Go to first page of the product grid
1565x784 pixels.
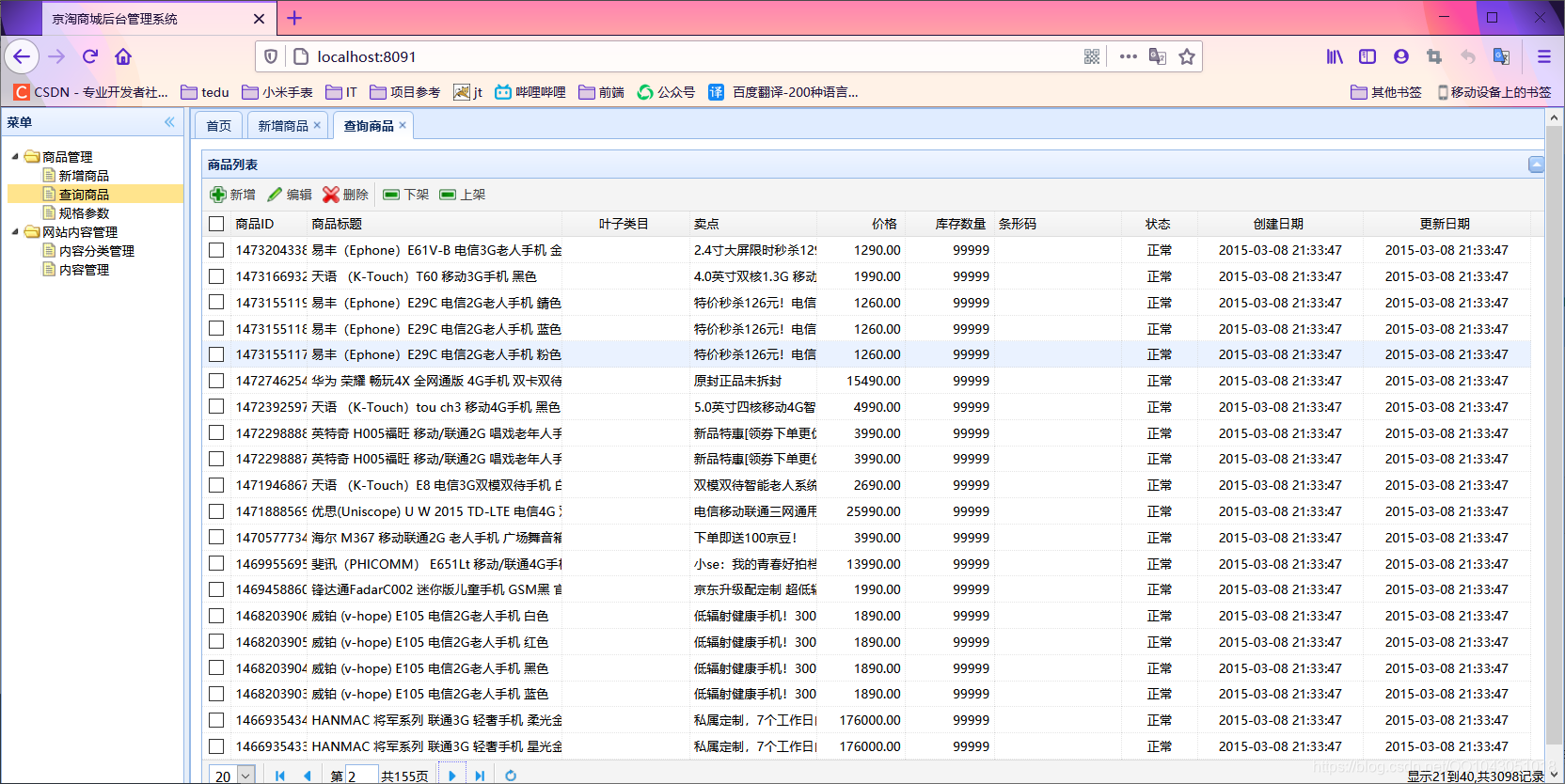point(279,776)
